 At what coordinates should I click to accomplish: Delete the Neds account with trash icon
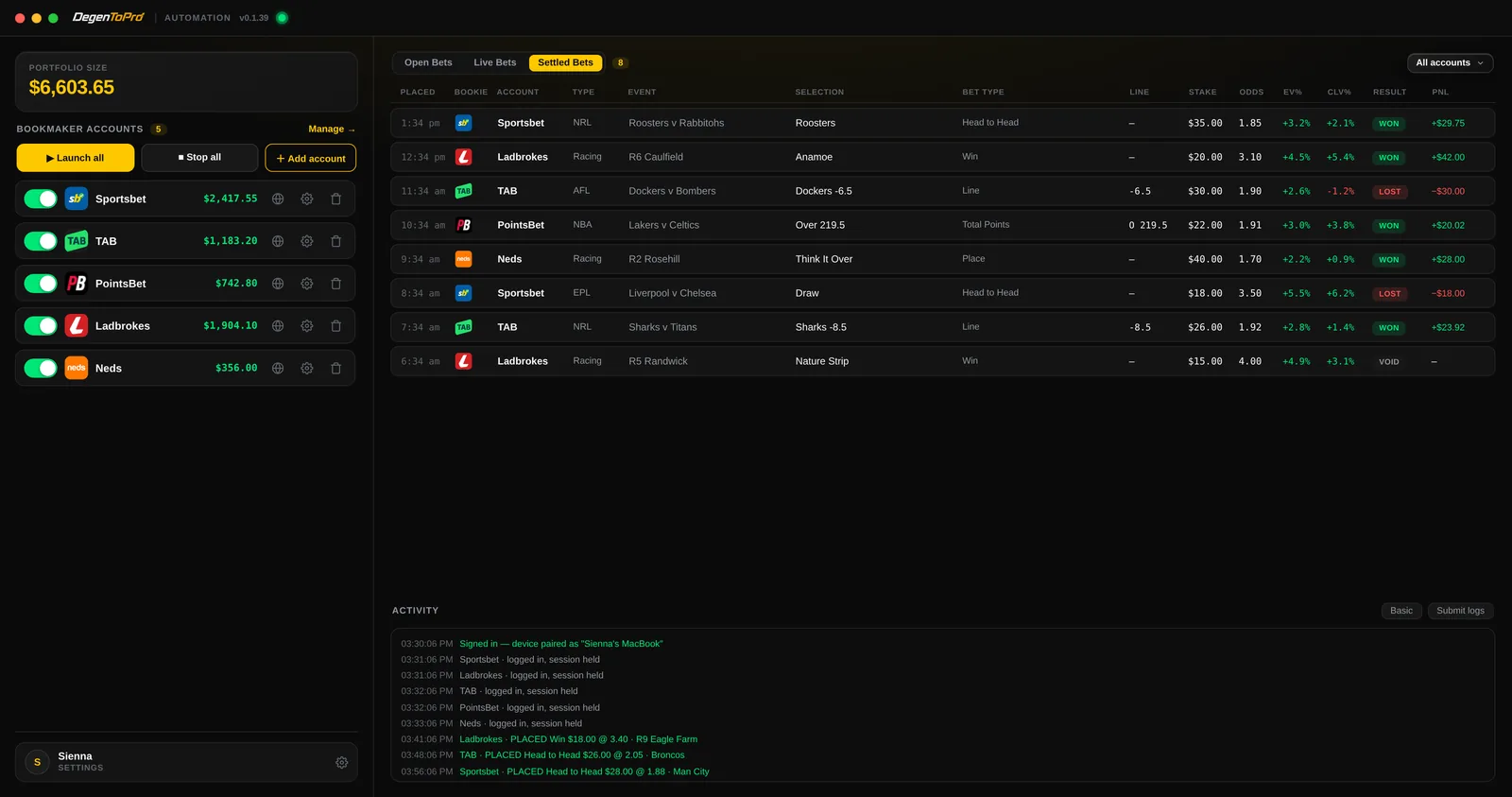(x=335, y=369)
